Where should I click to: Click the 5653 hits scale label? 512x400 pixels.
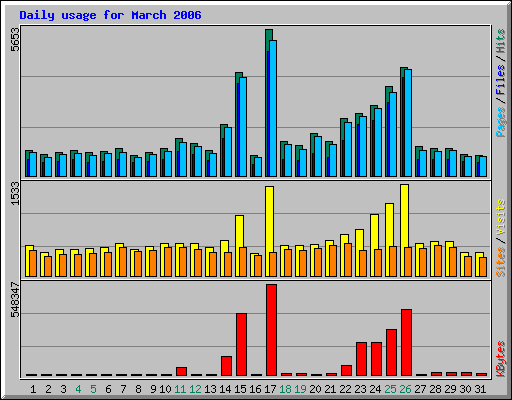click(15, 40)
